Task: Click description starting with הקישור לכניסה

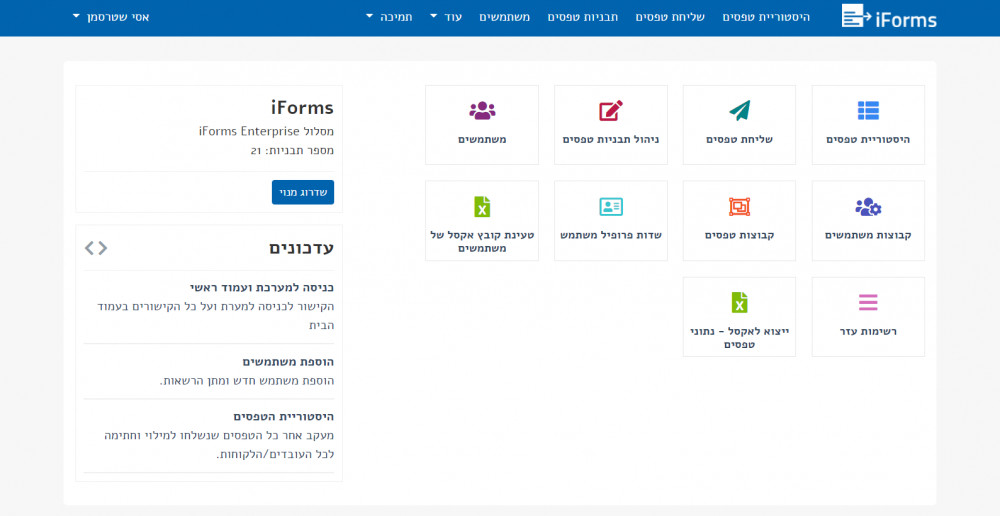Action: (216, 316)
